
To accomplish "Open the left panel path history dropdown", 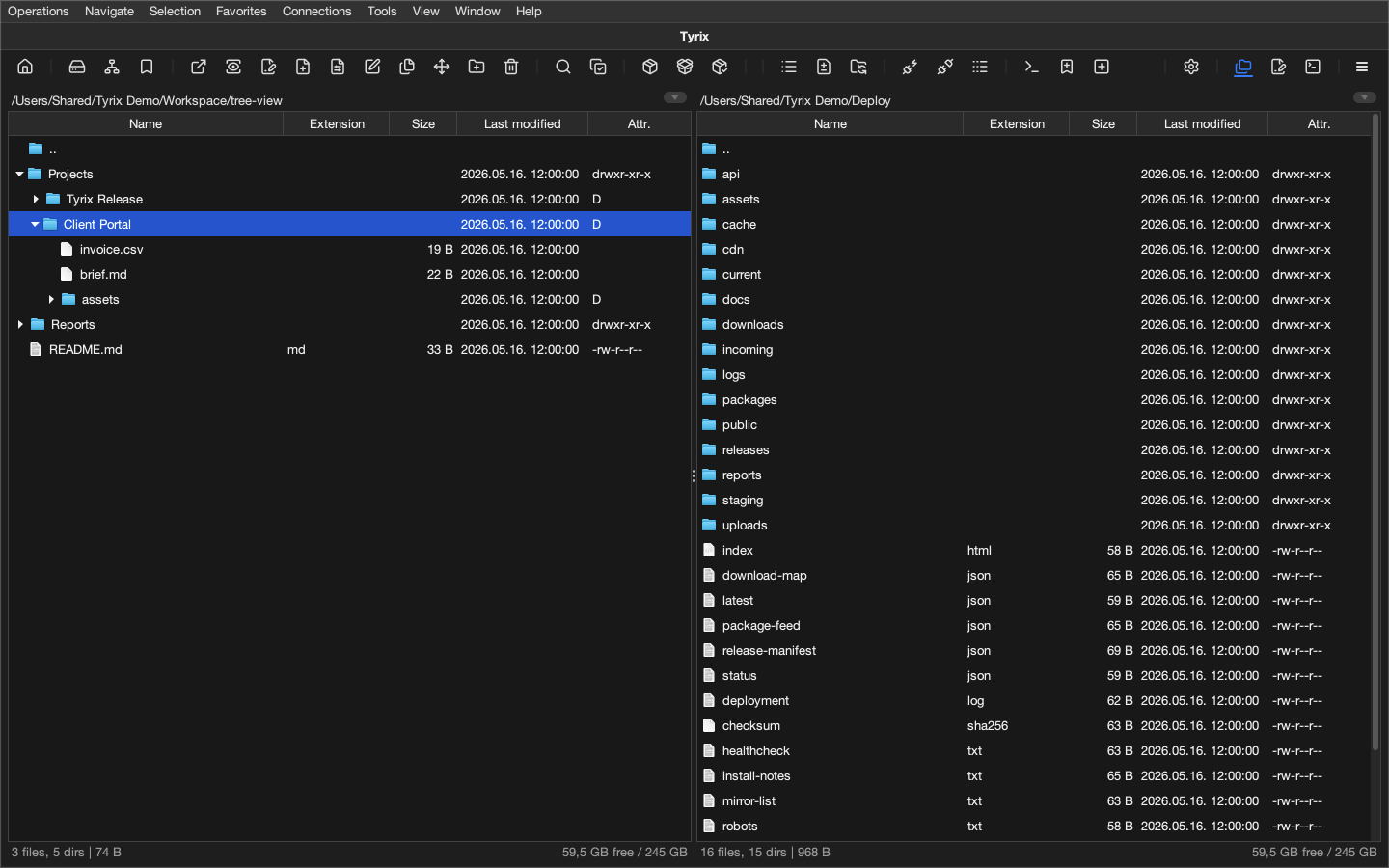I will pyautogui.click(x=675, y=97).
